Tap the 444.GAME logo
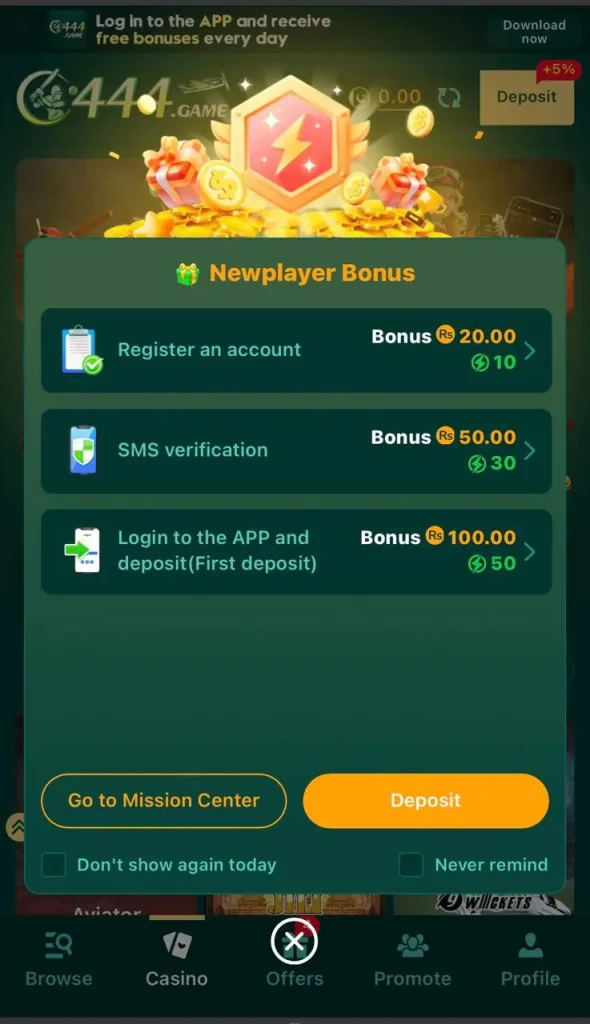The image size is (590, 1024). (123, 99)
